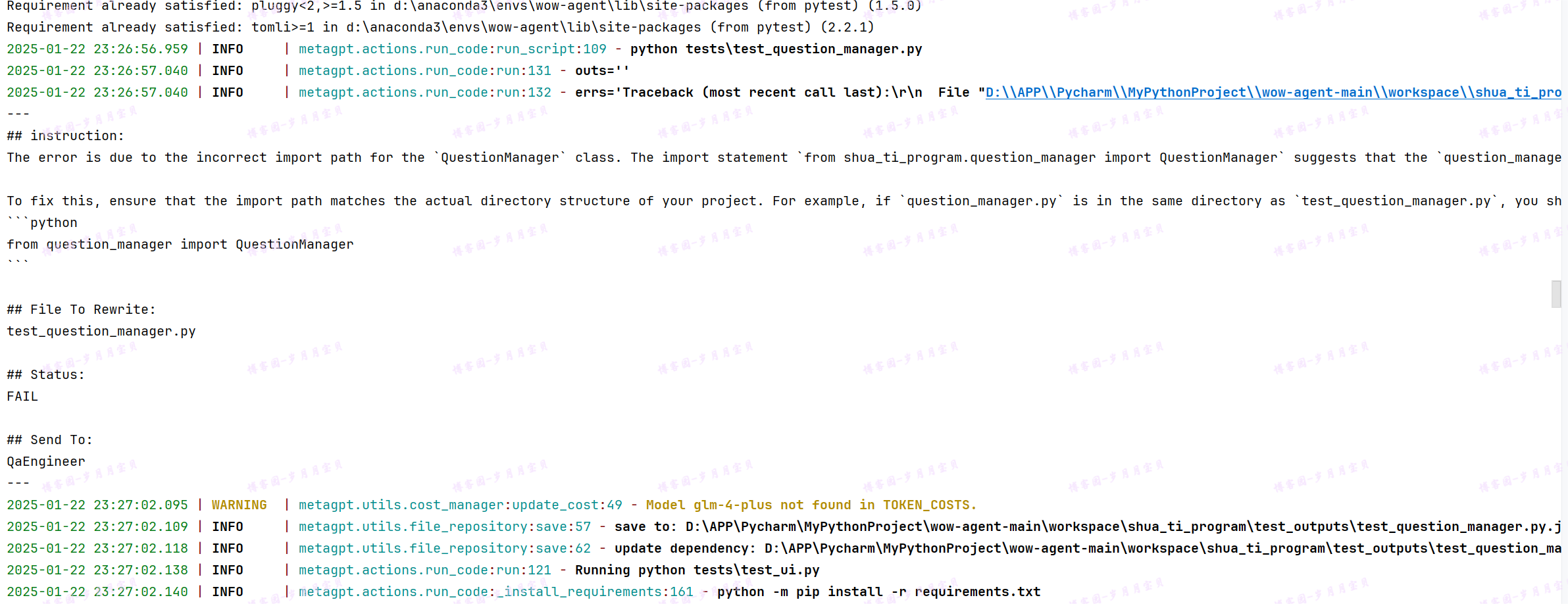This screenshot has height=604, width=1568.
Task: Open the D:\\APP\\Pycharm traceback file path link
Action: coord(1273,93)
